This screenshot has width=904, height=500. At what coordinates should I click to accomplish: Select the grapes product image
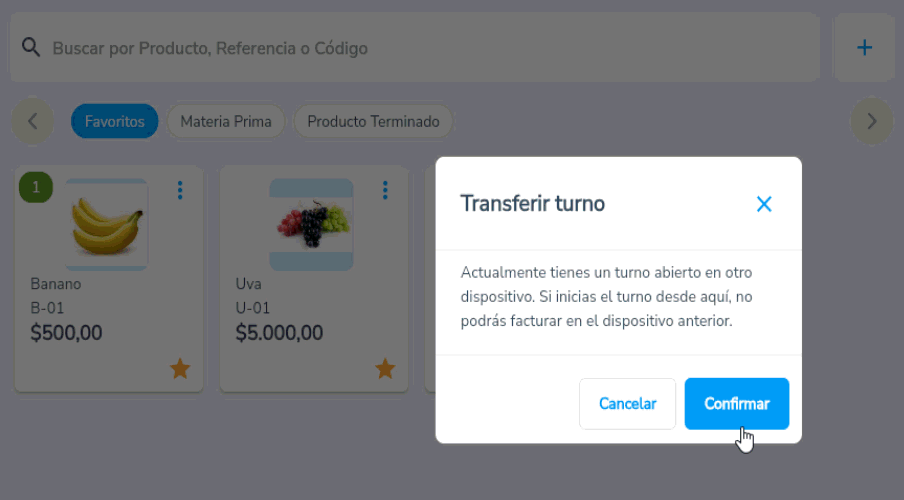311,224
